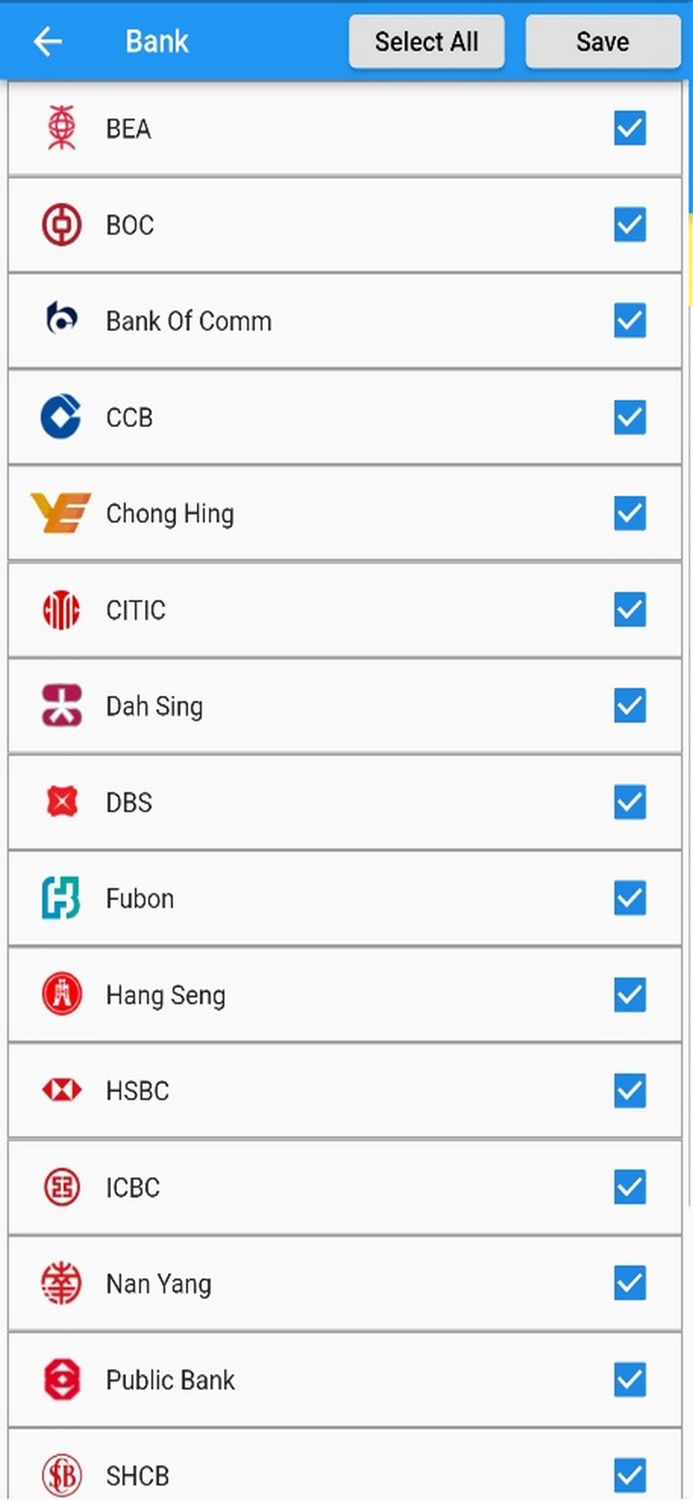Tap the Fubon bank logo

(x=61, y=898)
